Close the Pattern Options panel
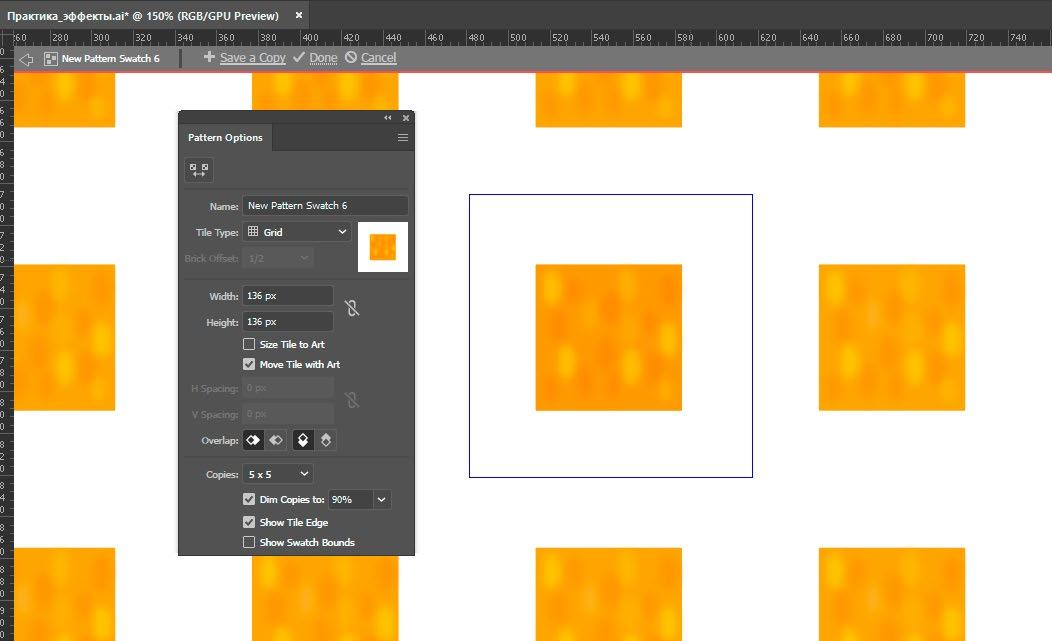1052x641 pixels. [x=406, y=118]
